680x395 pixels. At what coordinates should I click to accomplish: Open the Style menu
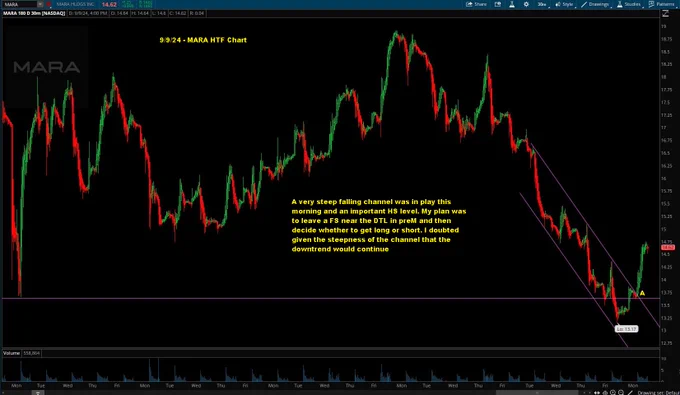pyautogui.click(x=565, y=4)
